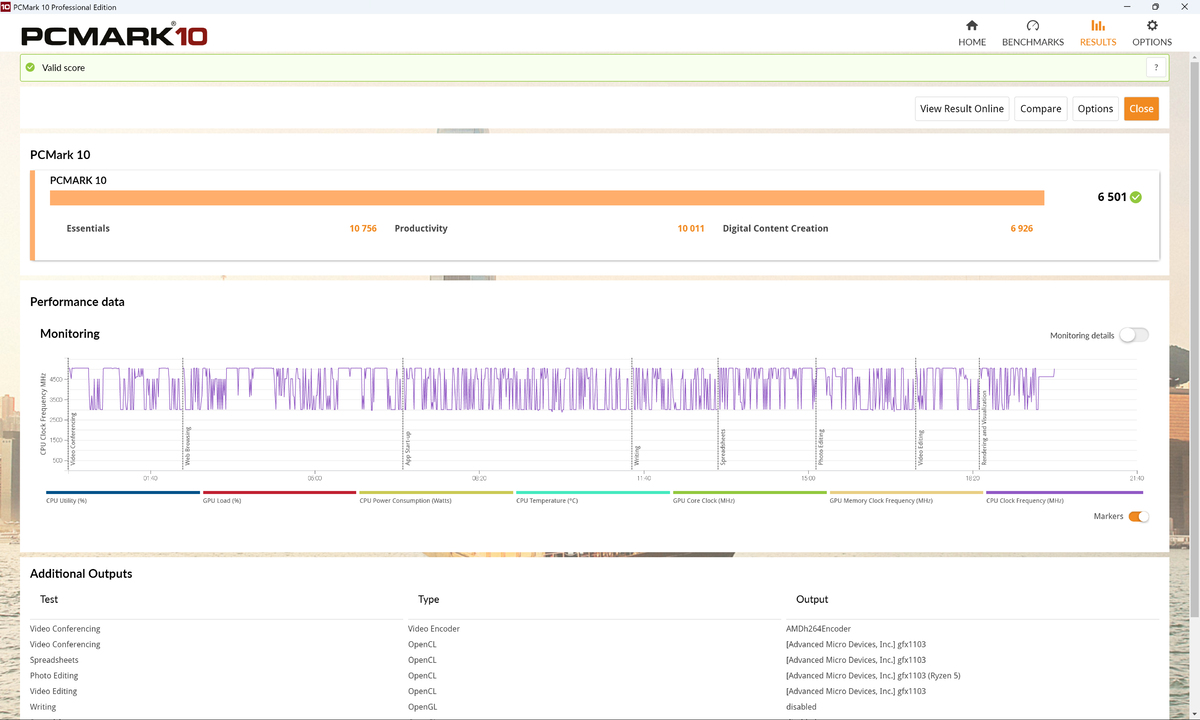
Task: Click the green check beside score 6 501
Action: click(x=1135, y=197)
